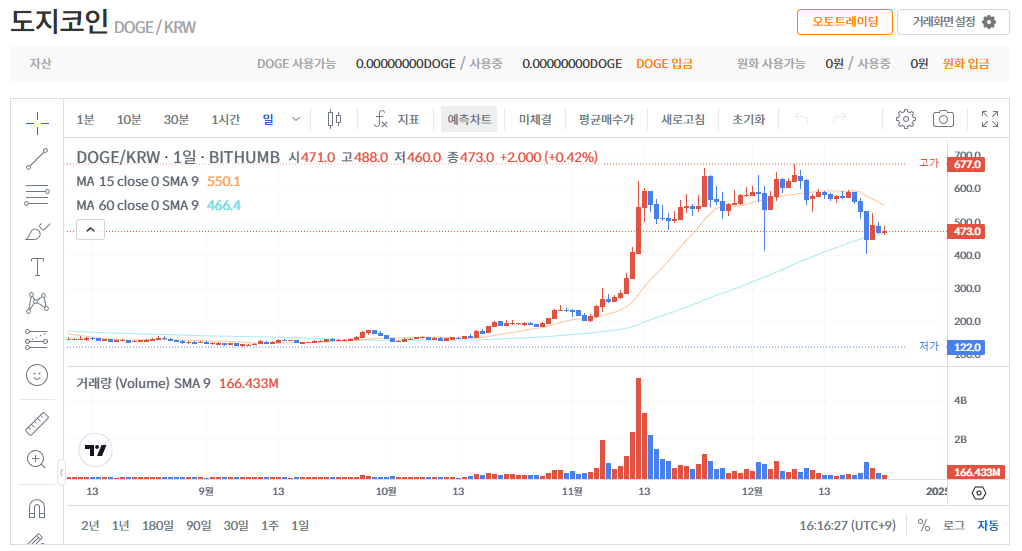Set the chart range to 1일
Viewport: 1022px width, 551px height.
click(x=300, y=526)
